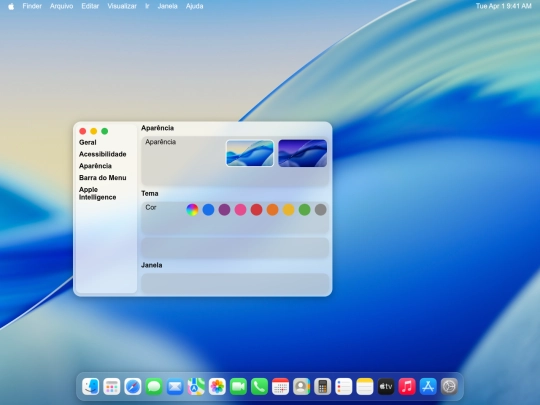Select Aparência in the sidebar
This screenshot has width=540, height=405.
pos(95,166)
